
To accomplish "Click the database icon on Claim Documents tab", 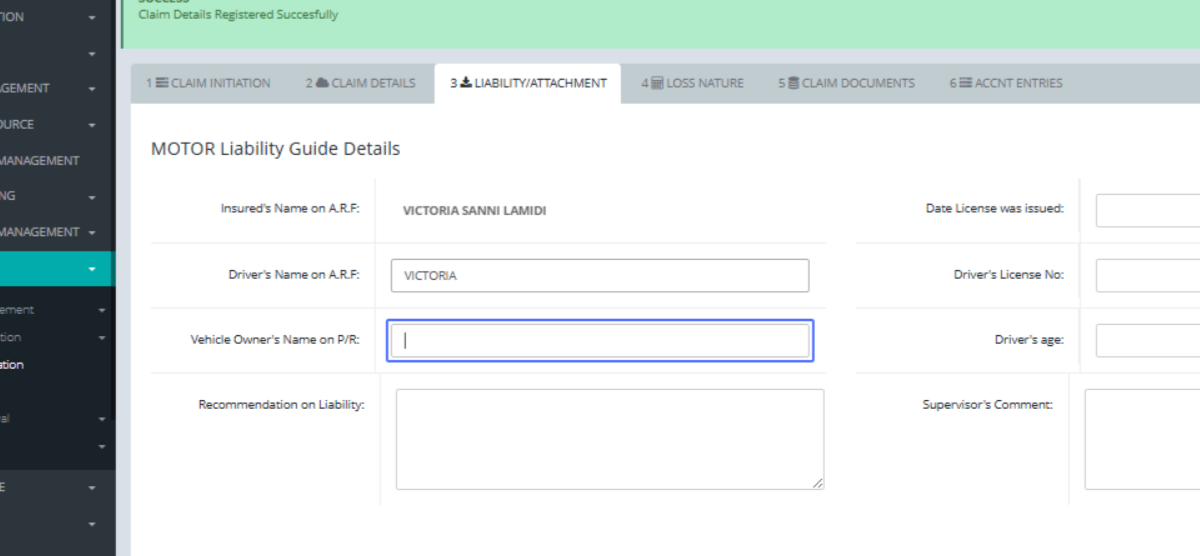I will [793, 84].
